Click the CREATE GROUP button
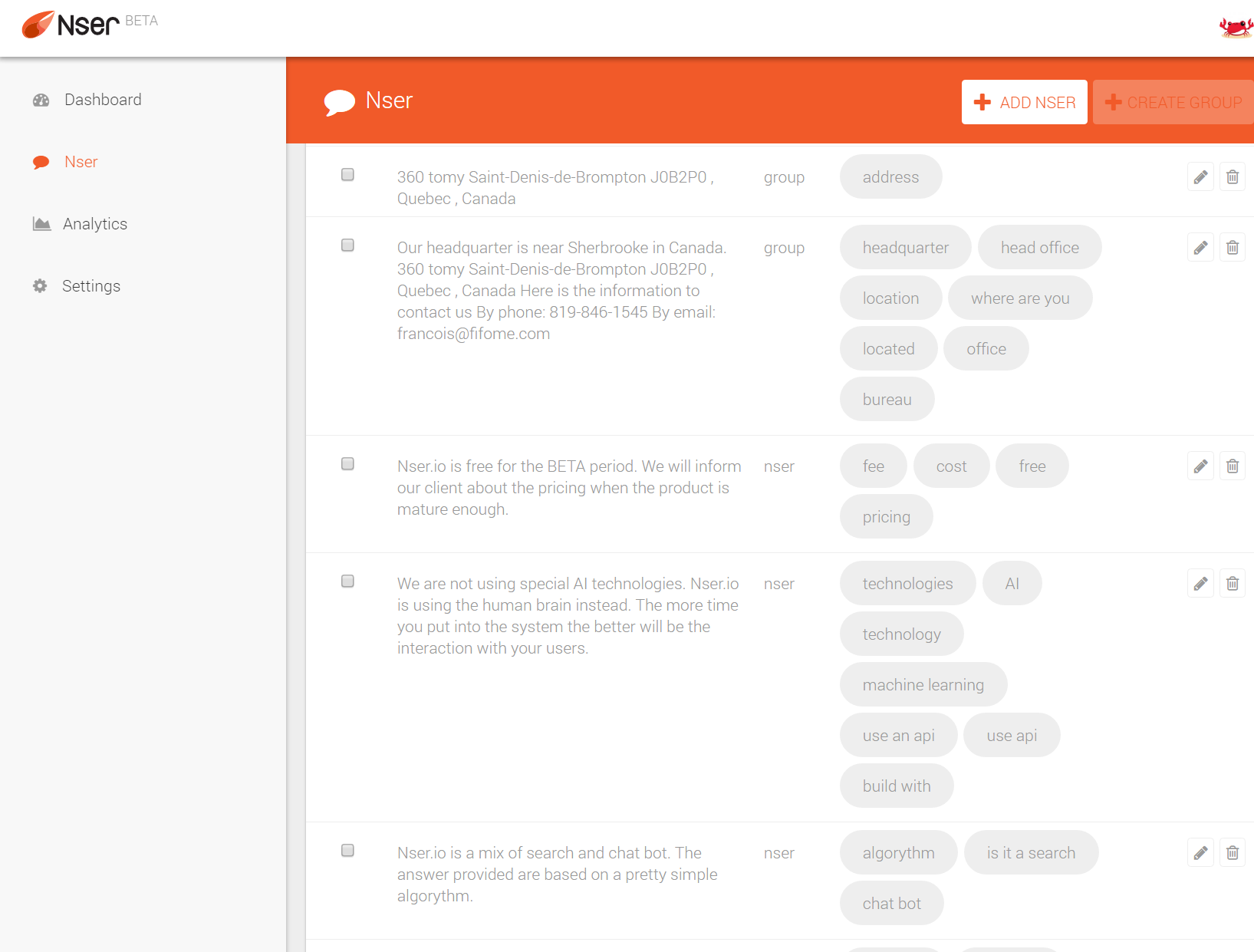 tap(1173, 102)
